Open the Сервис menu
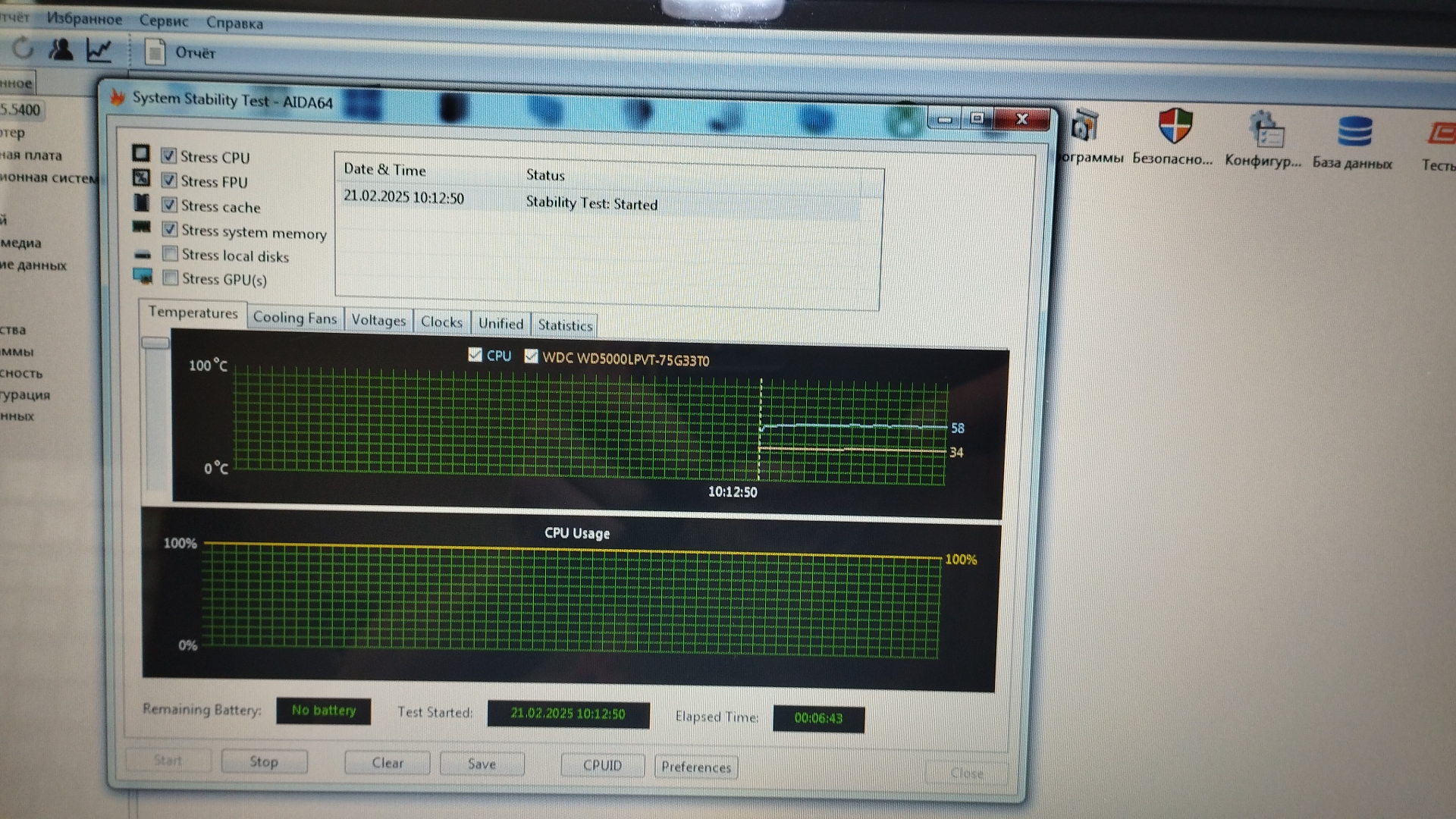Image resolution: width=1456 pixels, height=819 pixels. [163, 20]
